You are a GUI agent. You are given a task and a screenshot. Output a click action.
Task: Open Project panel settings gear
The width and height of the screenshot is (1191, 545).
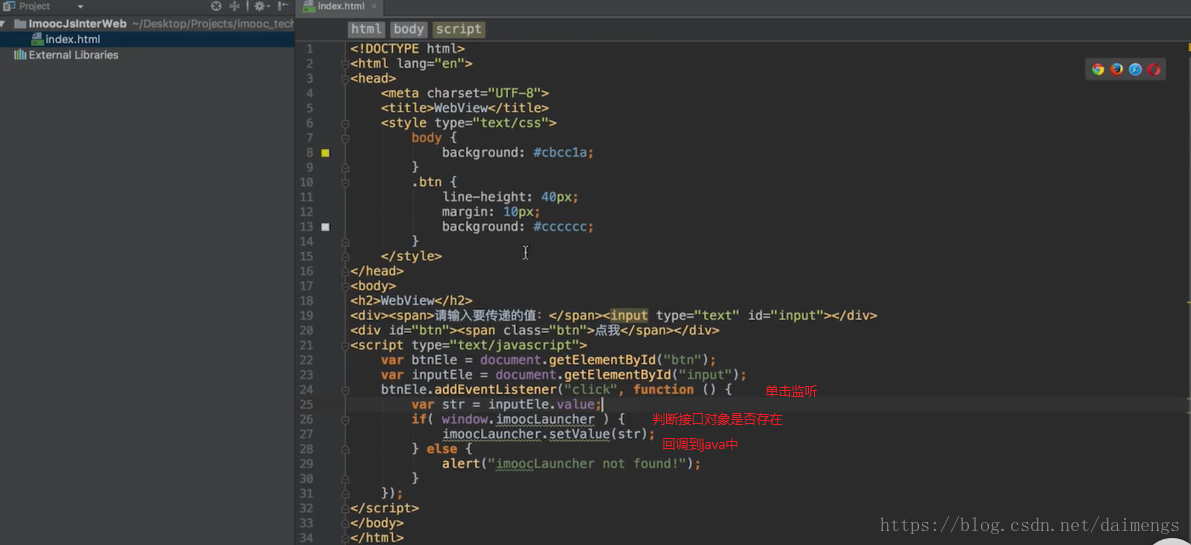[x=261, y=6]
